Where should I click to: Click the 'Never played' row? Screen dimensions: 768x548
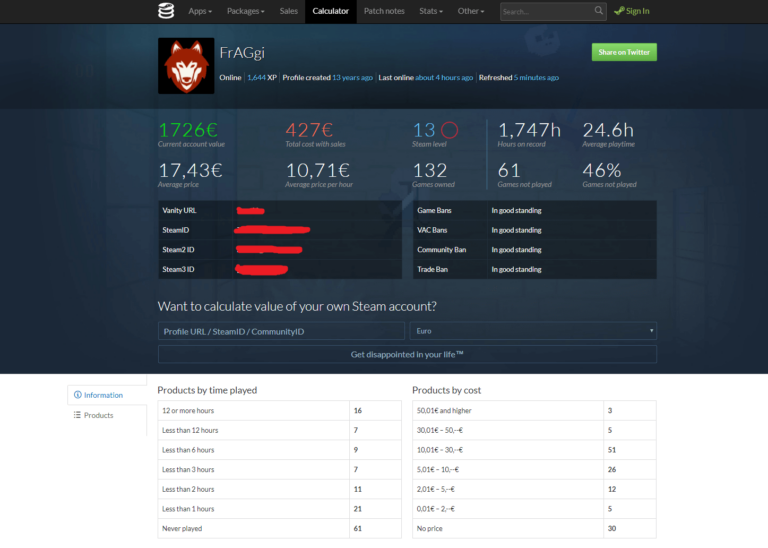pos(279,528)
